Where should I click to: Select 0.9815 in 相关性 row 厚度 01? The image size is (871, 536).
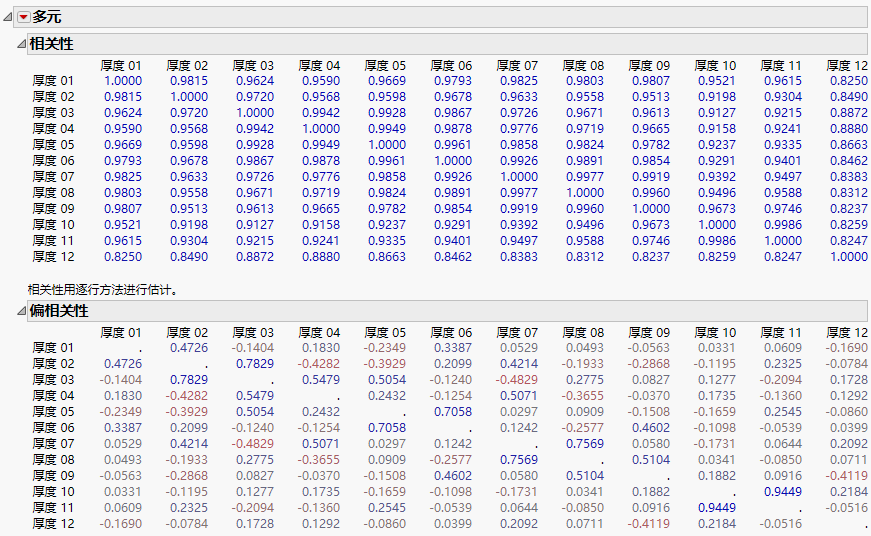click(x=189, y=81)
